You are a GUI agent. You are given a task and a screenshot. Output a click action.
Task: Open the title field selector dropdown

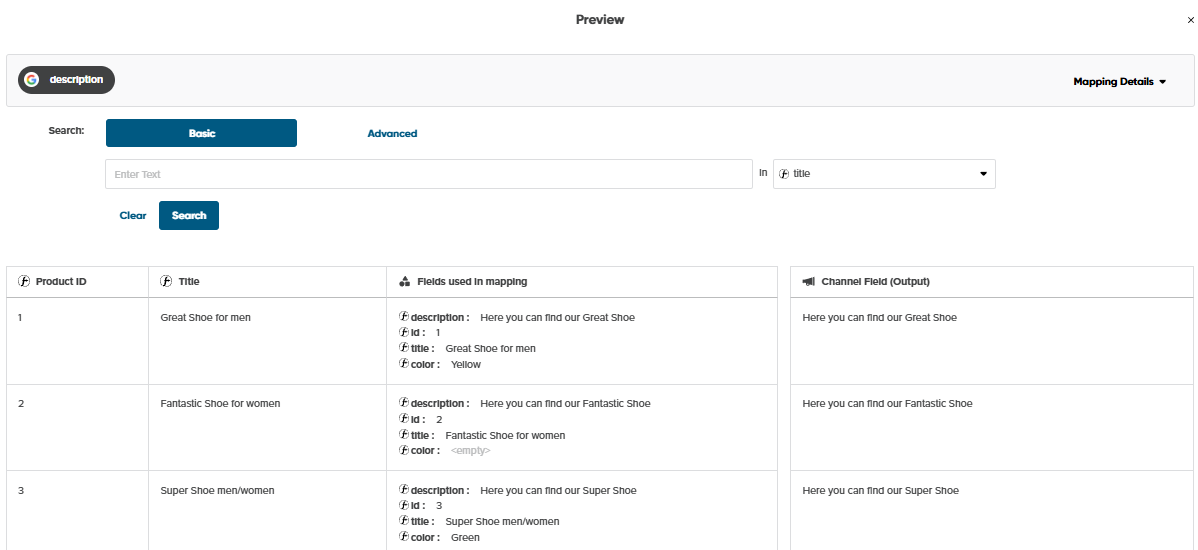(884, 174)
